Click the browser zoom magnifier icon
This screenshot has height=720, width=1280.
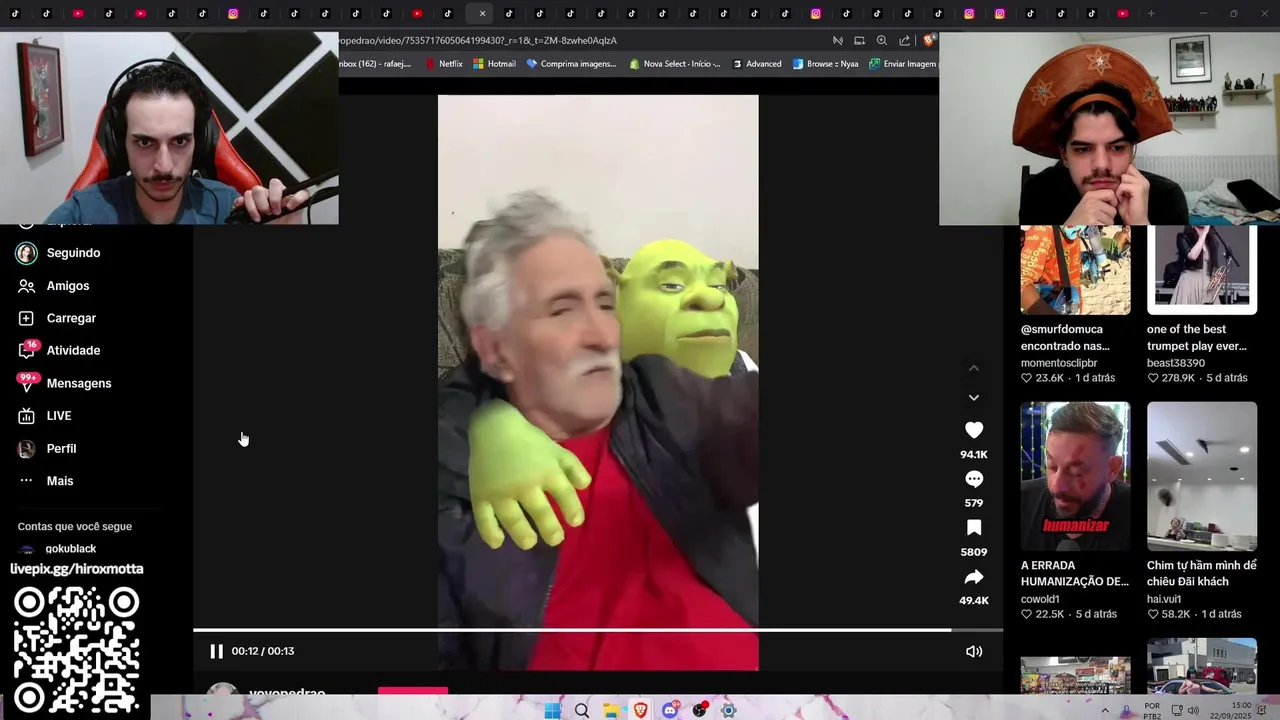tap(881, 41)
